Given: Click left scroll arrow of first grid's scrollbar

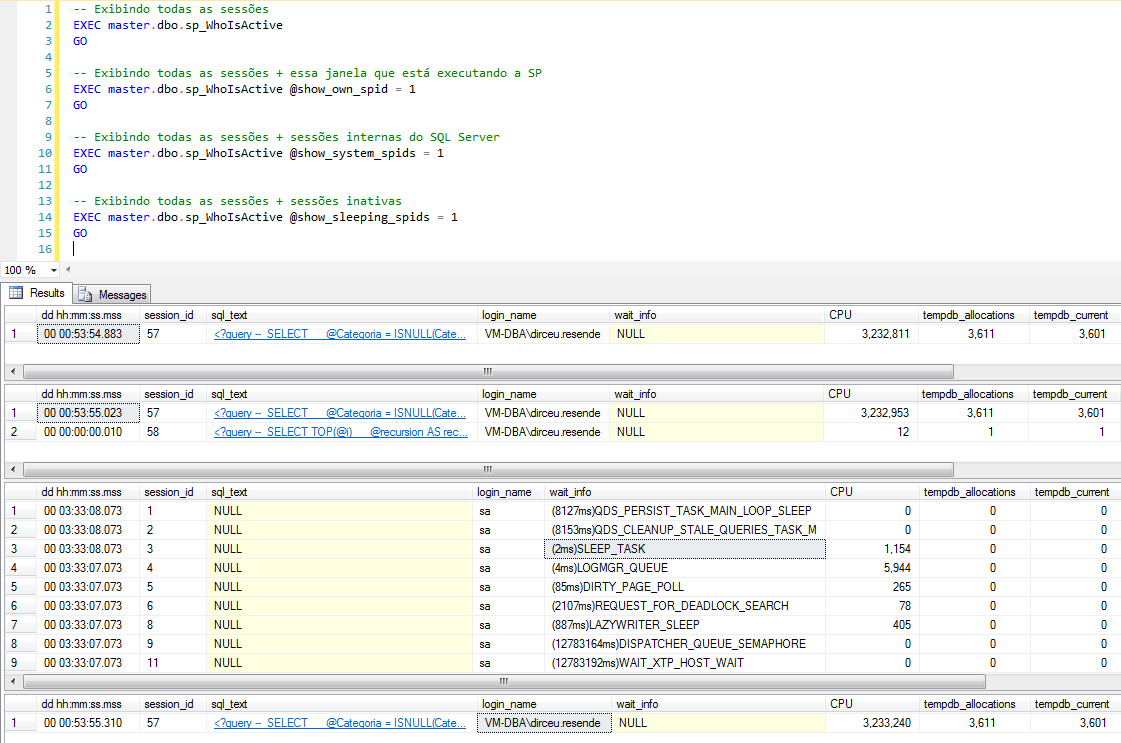Looking at the screenshot, I should [x=13, y=371].
